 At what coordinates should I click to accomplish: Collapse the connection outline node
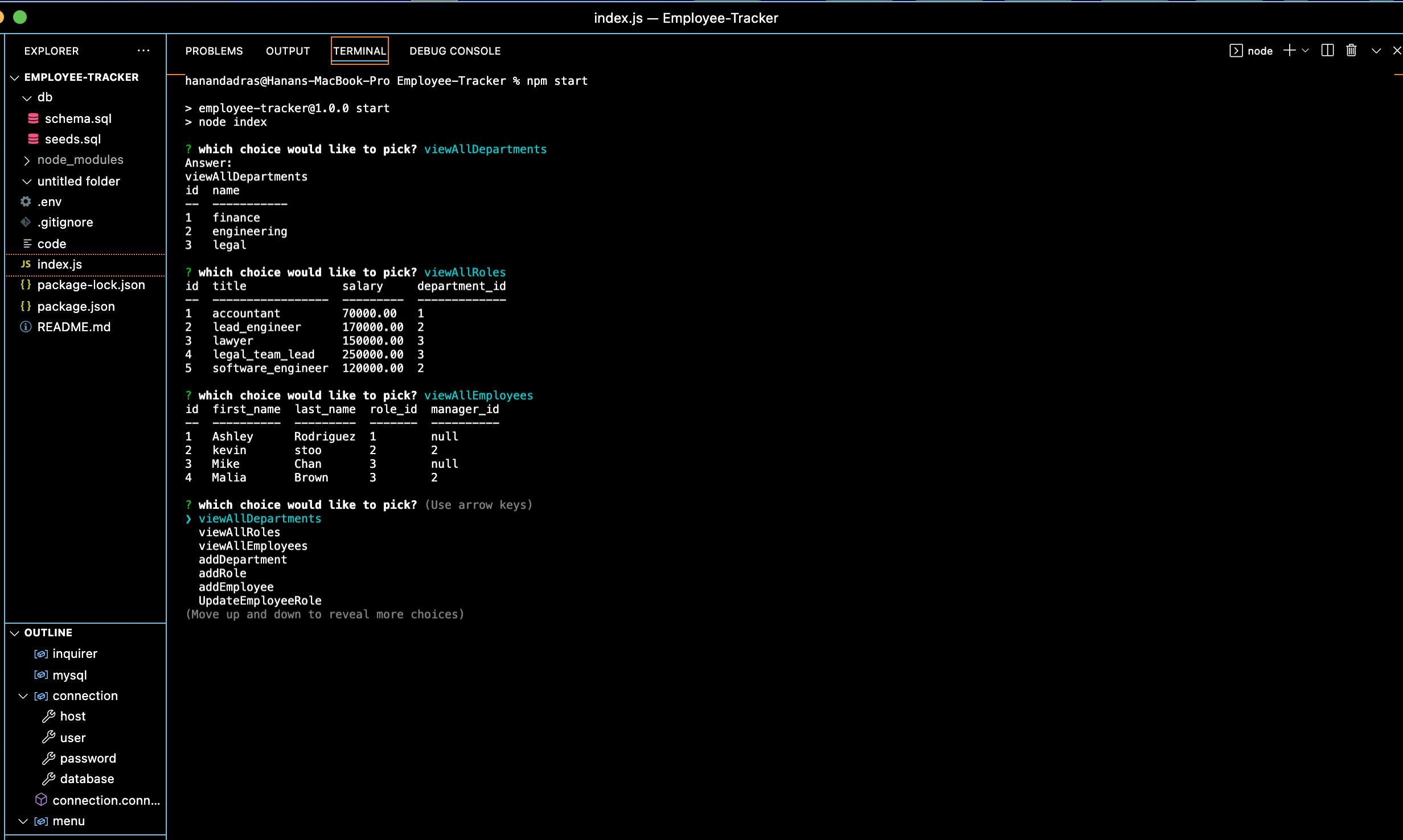[x=23, y=696]
